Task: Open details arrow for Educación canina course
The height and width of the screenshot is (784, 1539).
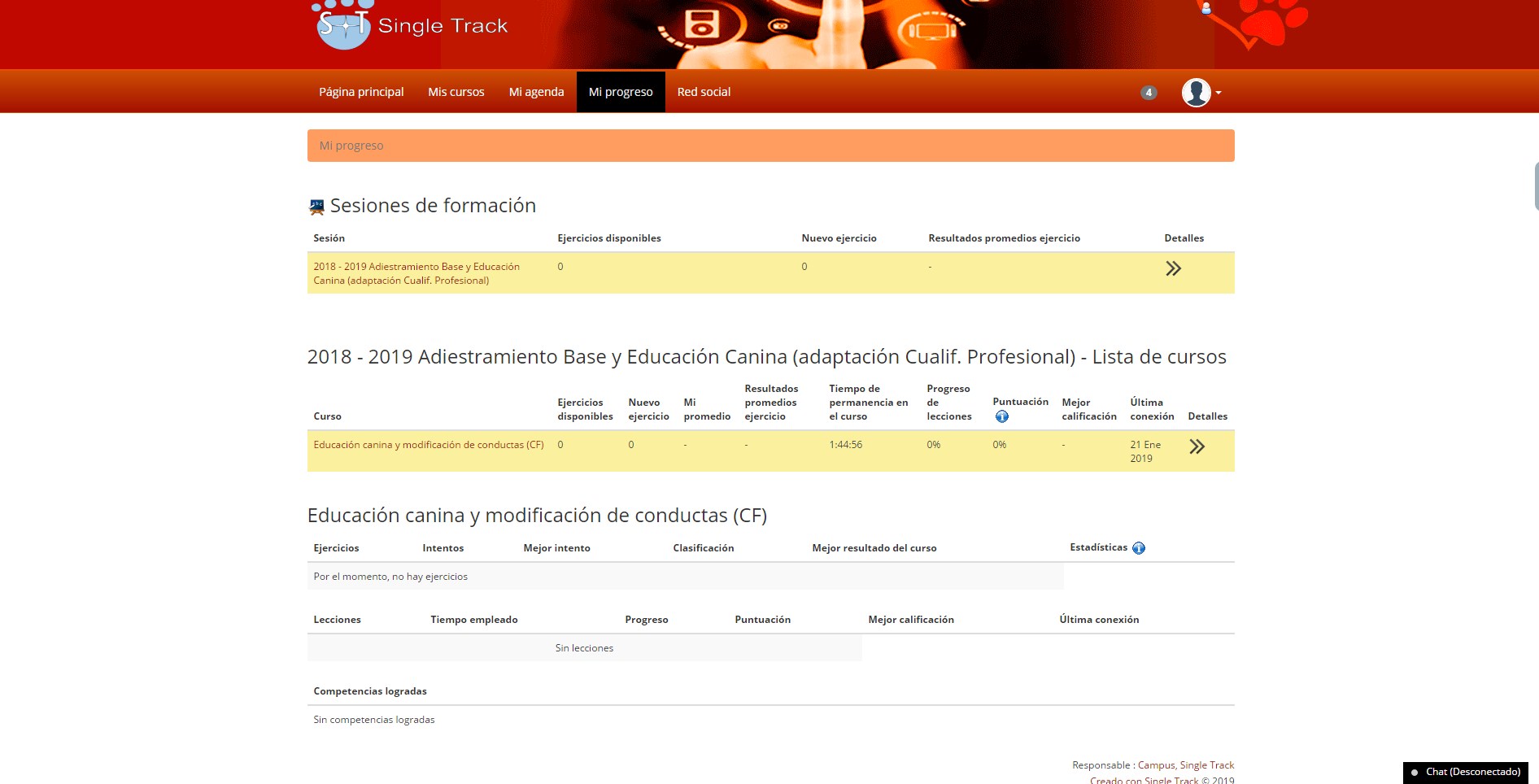Action: pyautogui.click(x=1197, y=446)
